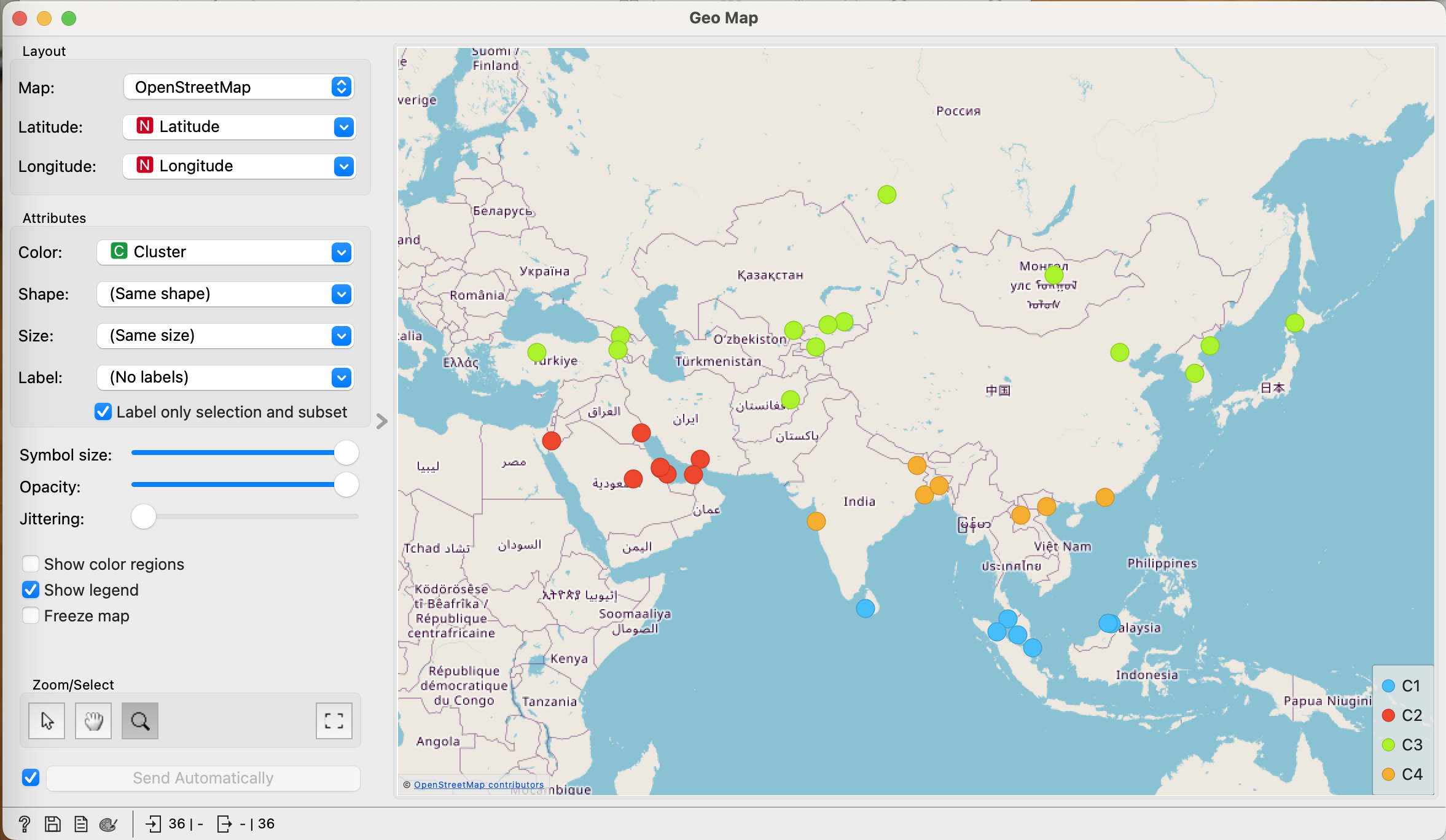
Task: Open the report document icon
Action: tap(81, 824)
